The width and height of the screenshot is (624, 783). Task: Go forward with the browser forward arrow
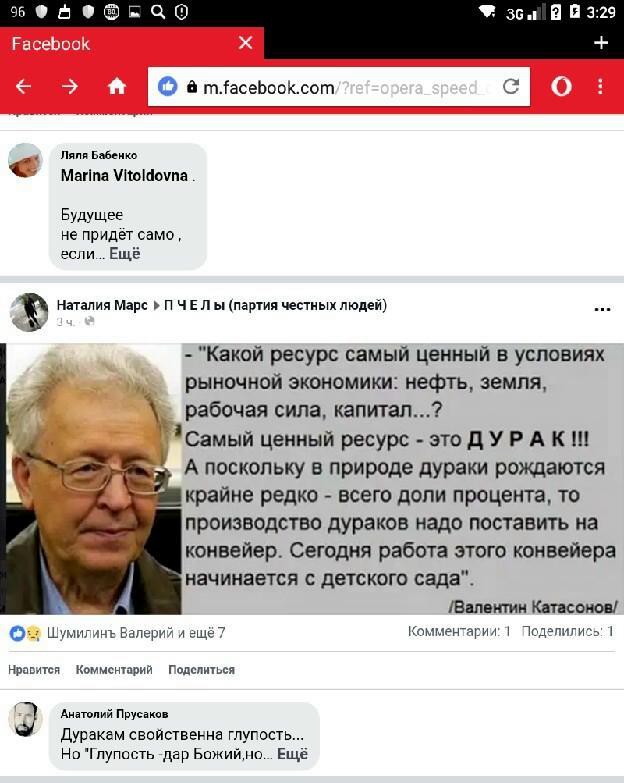(x=70, y=87)
